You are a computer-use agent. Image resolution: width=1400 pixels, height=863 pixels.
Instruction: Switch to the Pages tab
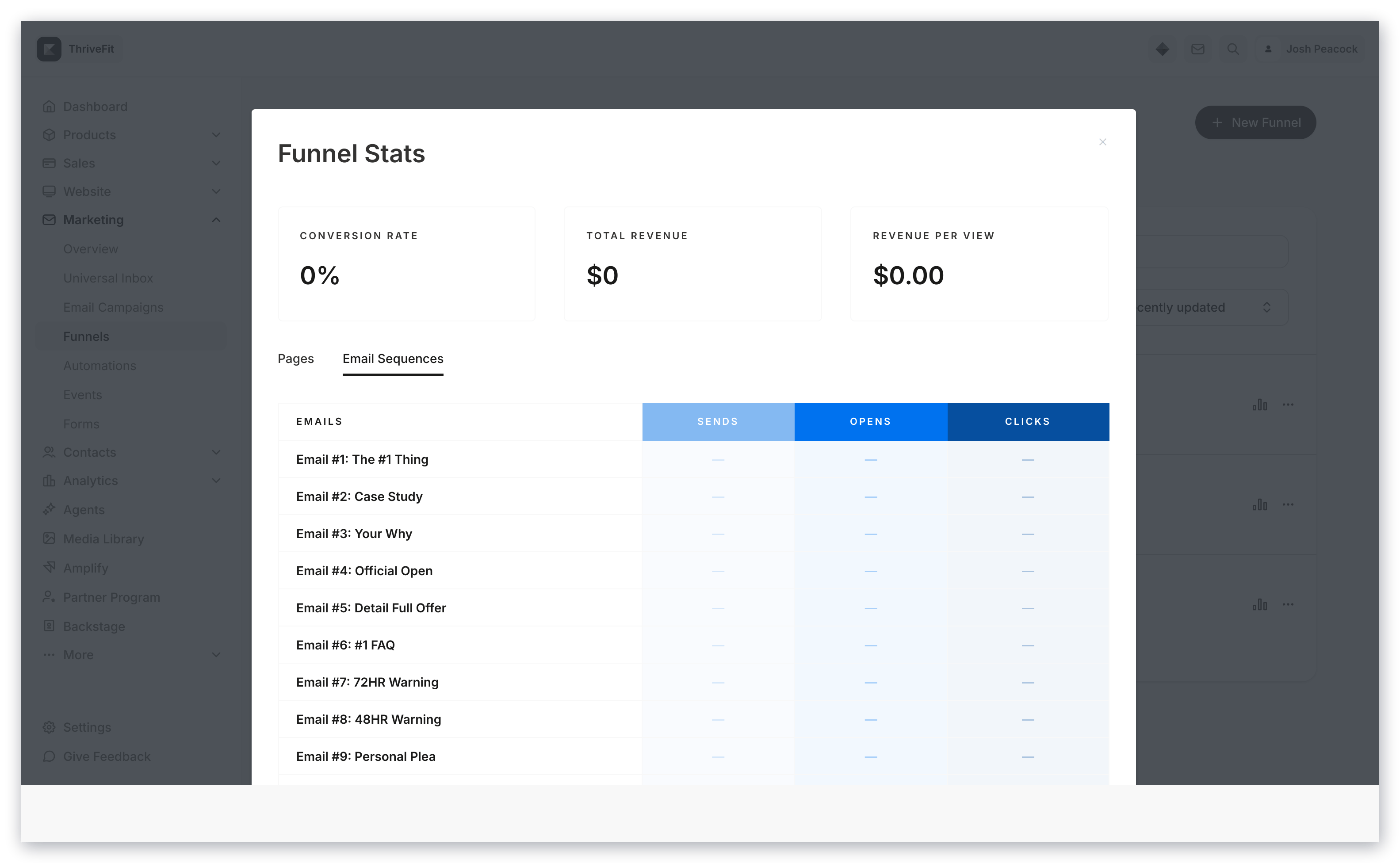pos(296,359)
